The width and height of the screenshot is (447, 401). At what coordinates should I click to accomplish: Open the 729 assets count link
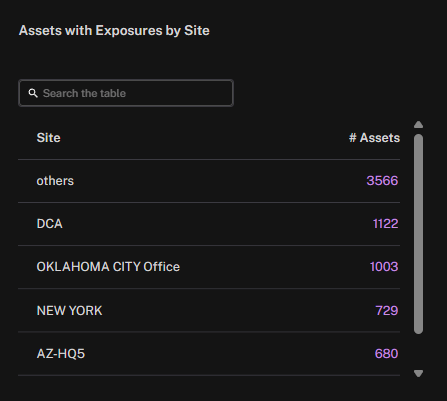coord(387,311)
